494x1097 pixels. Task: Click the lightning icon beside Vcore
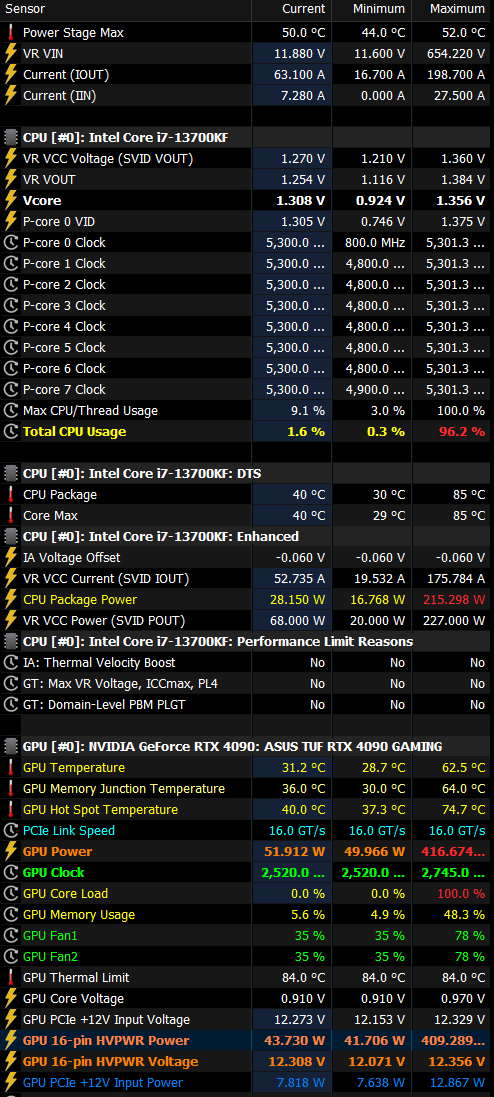click(10, 200)
